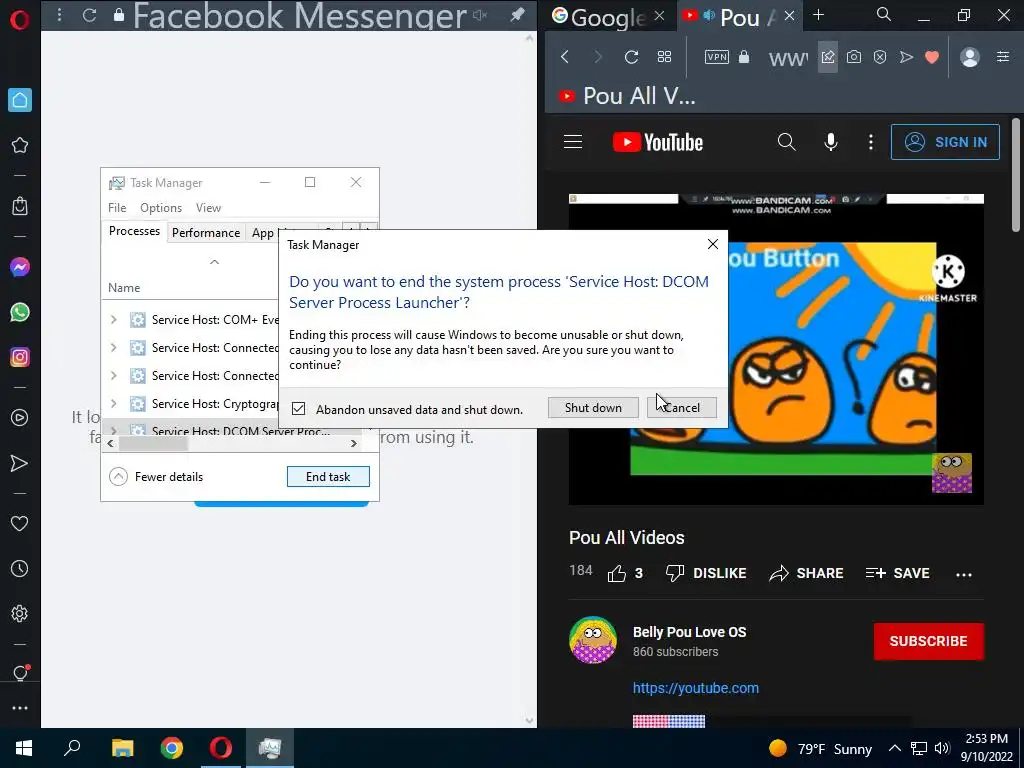This screenshot has height=768, width=1024.
Task: Open the YouTube three-dot settings menu
Action: [x=871, y=142]
